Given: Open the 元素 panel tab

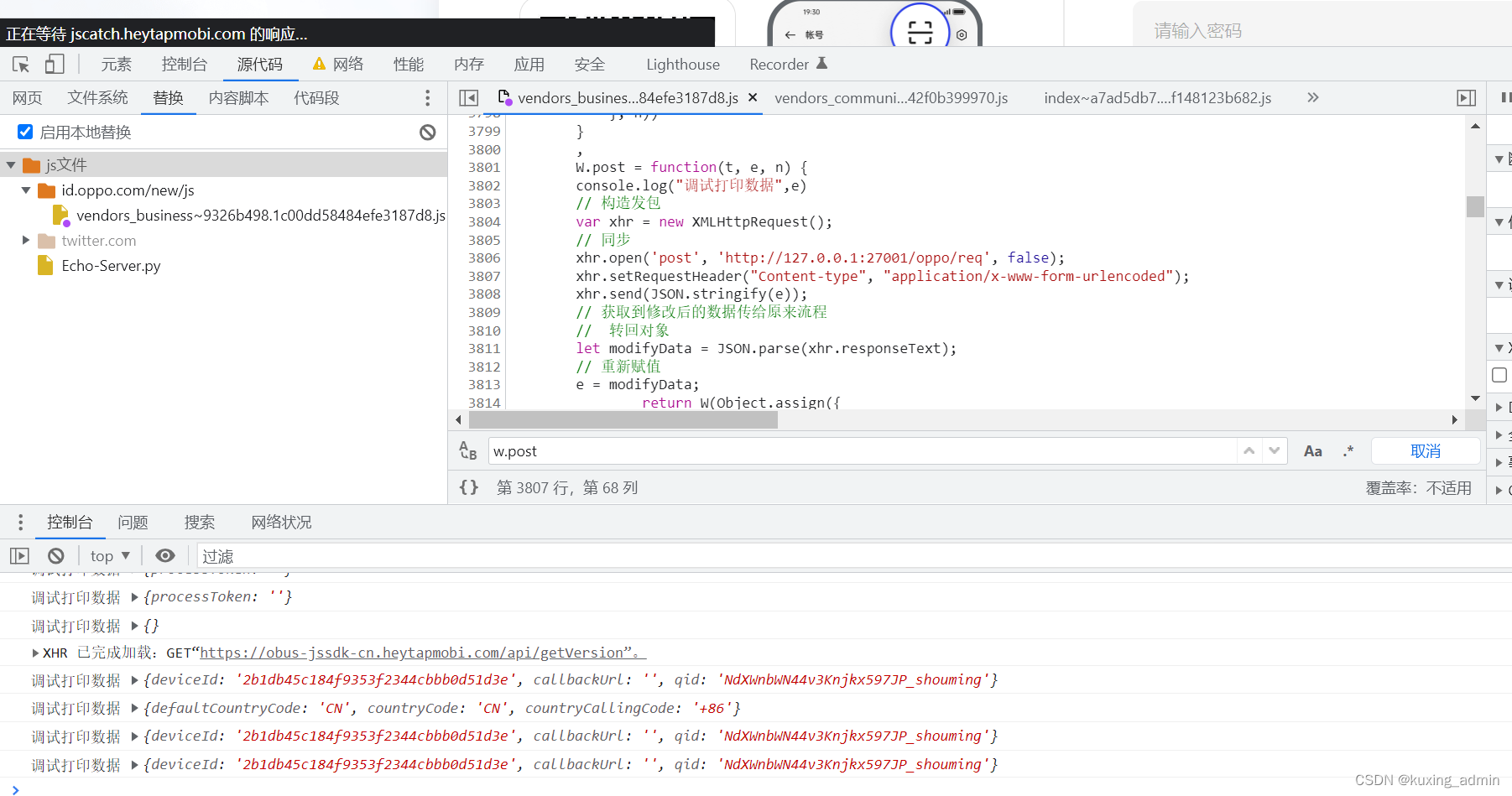Looking at the screenshot, I should coord(117,65).
